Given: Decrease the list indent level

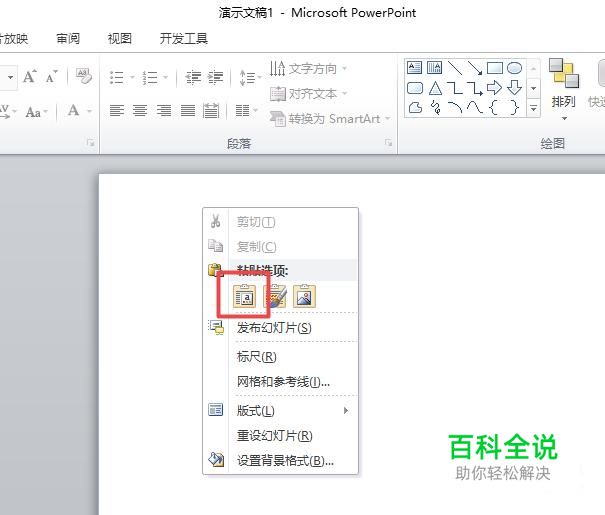Looking at the screenshot, I should click(x=193, y=78).
